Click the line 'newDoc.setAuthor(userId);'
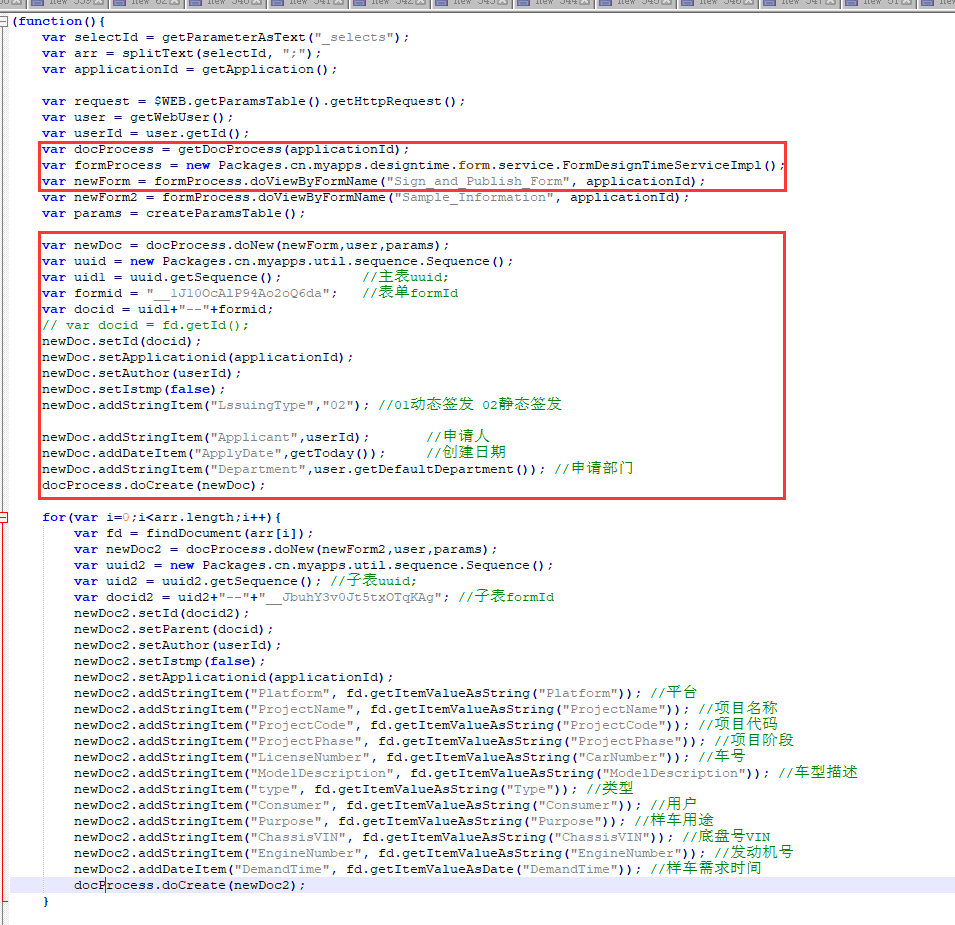The height and width of the screenshot is (925, 955). pyautogui.click(x=141, y=373)
